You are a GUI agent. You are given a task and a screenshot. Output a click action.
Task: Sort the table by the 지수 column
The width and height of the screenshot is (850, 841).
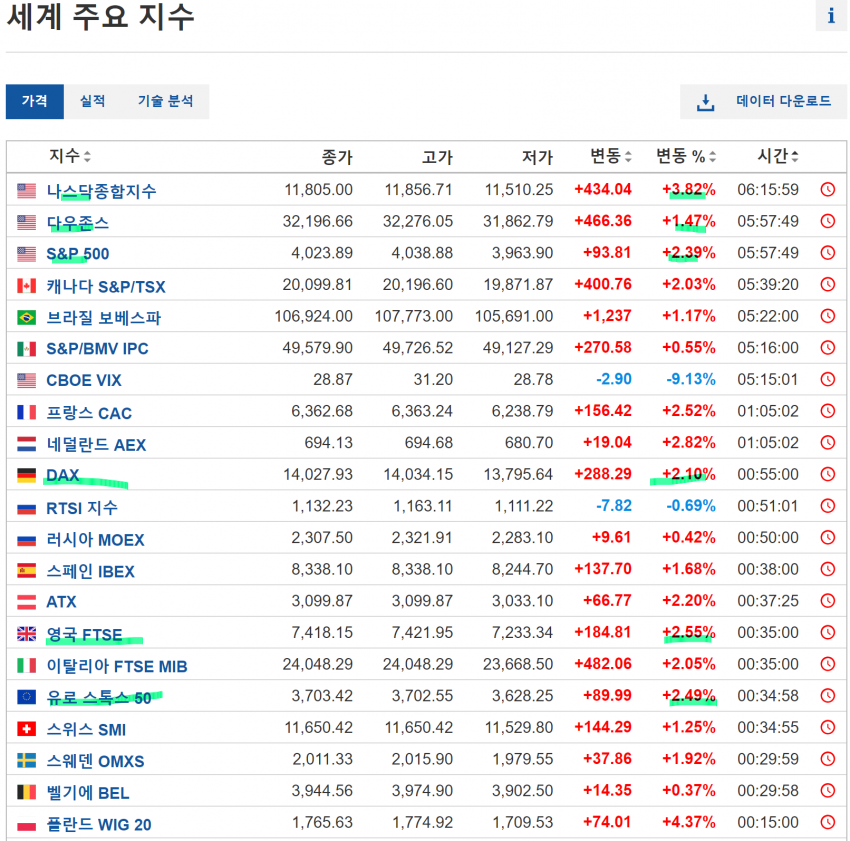pos(70,156)
